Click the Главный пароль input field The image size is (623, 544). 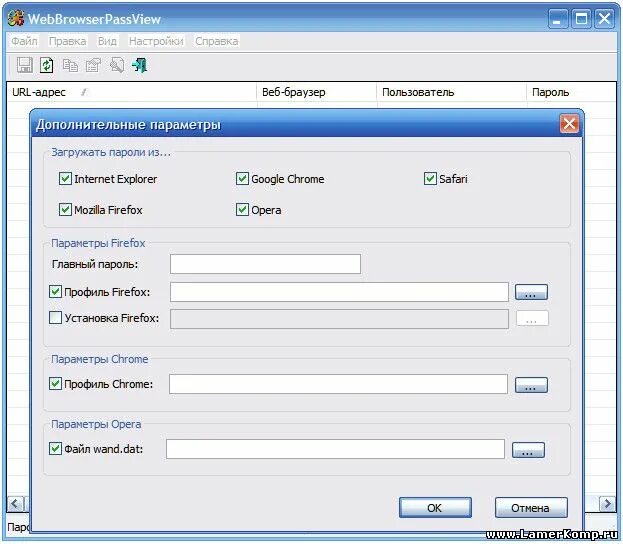coord(265,264)
